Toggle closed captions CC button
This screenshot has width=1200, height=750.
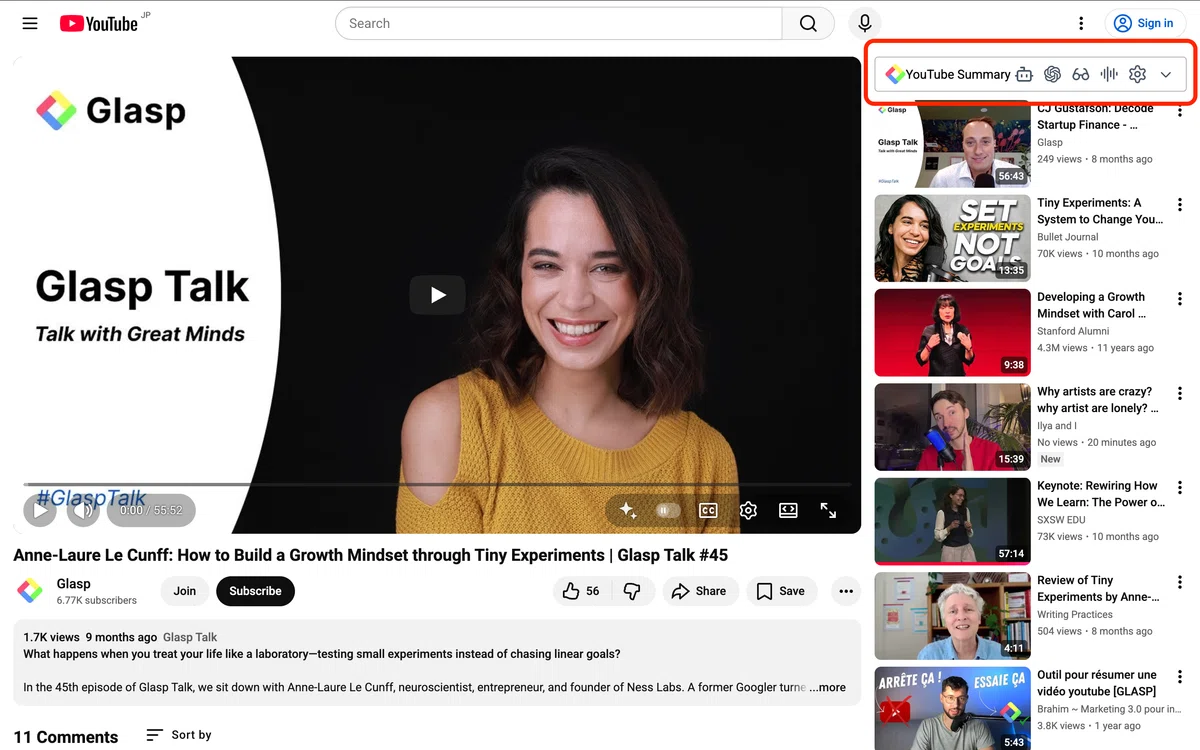click(708, 510)
